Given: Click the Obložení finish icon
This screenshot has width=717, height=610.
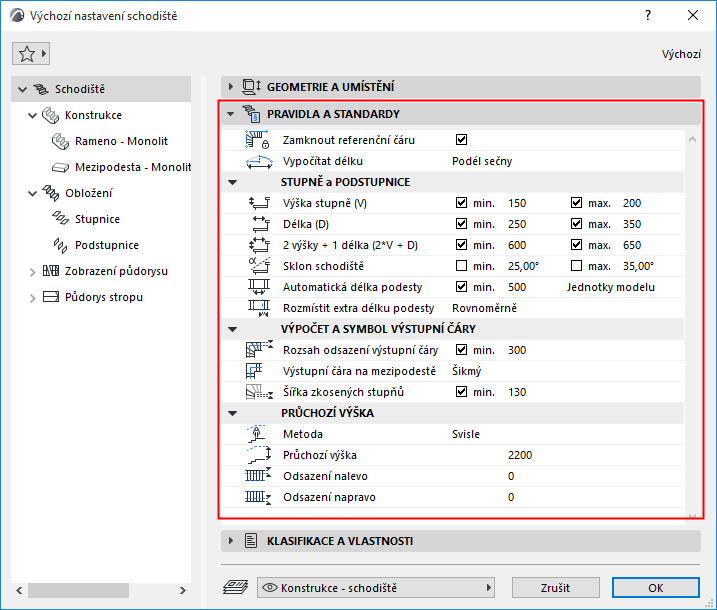Looking at the screenshot, I should pos(50,193).
